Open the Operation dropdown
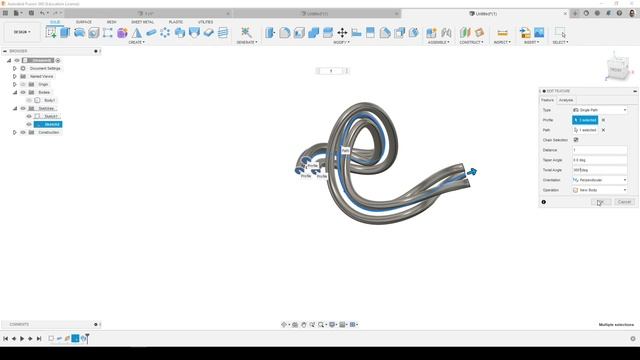The width and height of the screenshot is (640, 360). click(600, 190)
